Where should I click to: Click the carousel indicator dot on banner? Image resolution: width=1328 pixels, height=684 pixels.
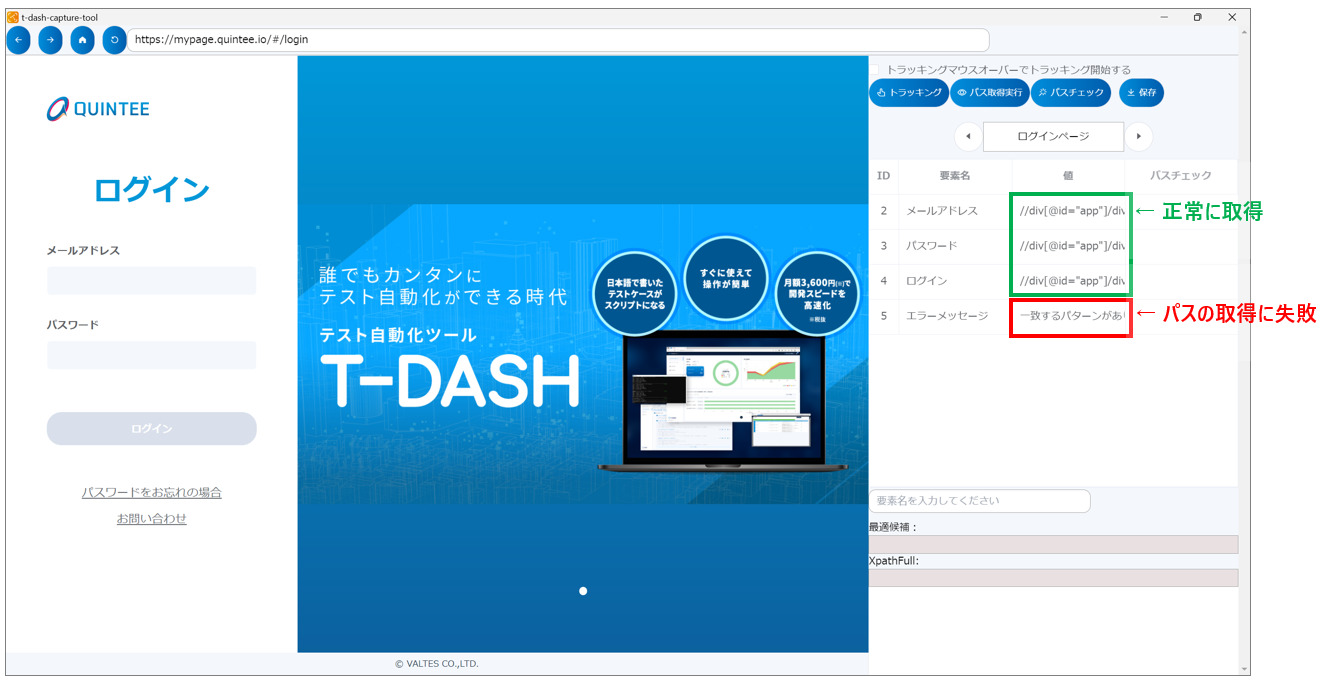tap(583, 591)
